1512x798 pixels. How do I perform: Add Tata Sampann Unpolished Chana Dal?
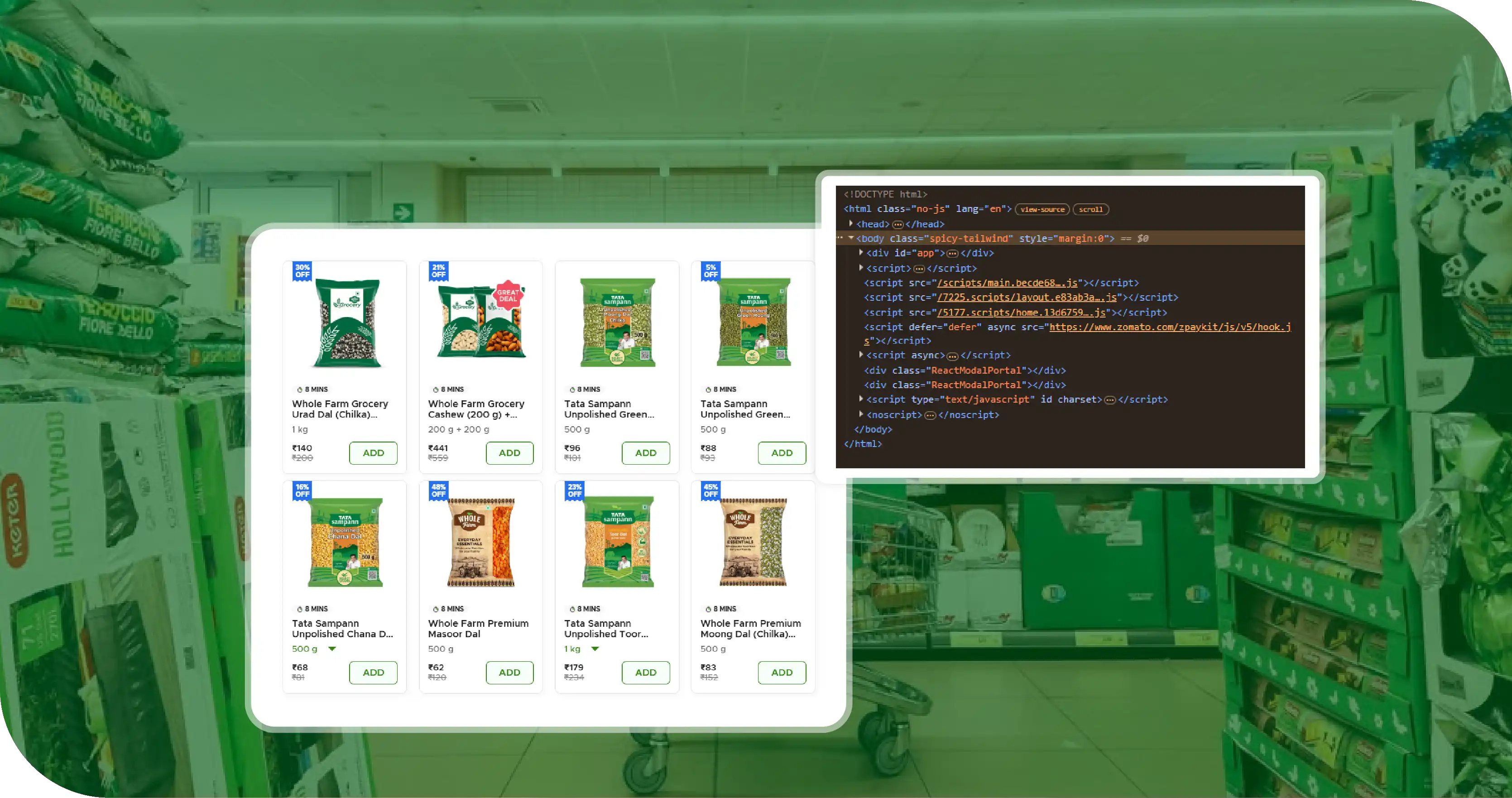(x=373, y=673)
